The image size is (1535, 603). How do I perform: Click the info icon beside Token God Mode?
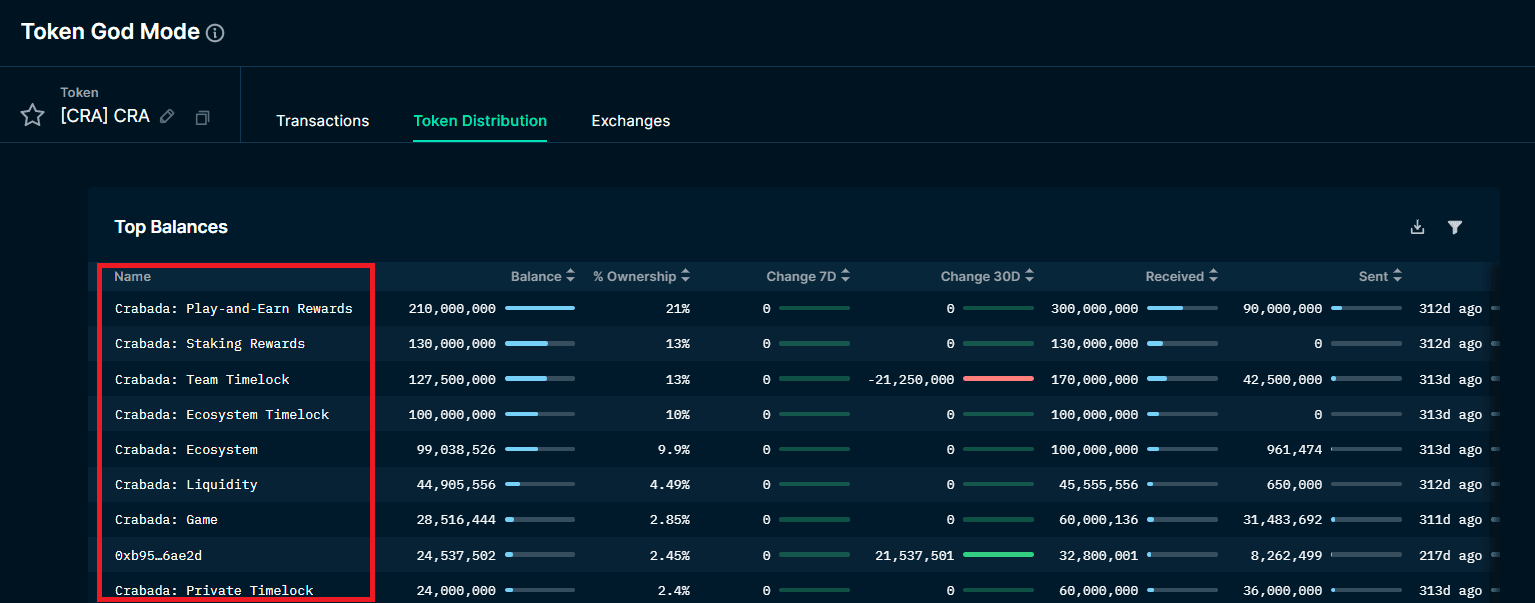[215, 33]
